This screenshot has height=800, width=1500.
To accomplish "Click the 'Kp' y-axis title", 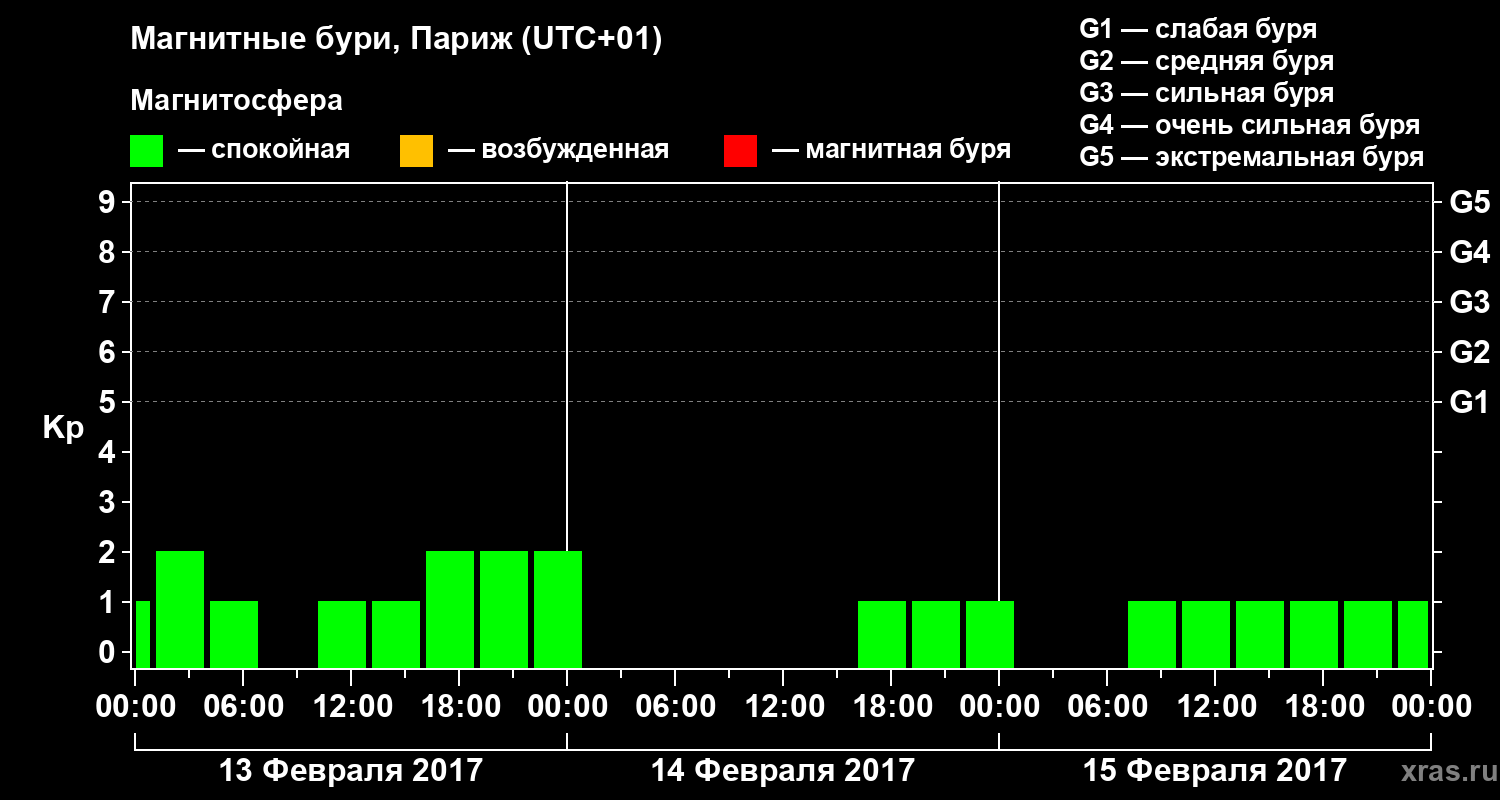I will [63, 428].
